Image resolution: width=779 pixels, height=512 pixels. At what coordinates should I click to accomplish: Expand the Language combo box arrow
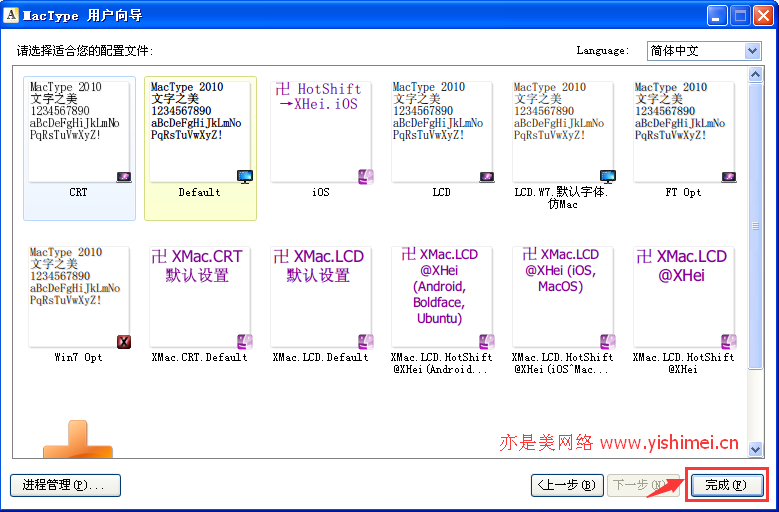tap(752, 51)
